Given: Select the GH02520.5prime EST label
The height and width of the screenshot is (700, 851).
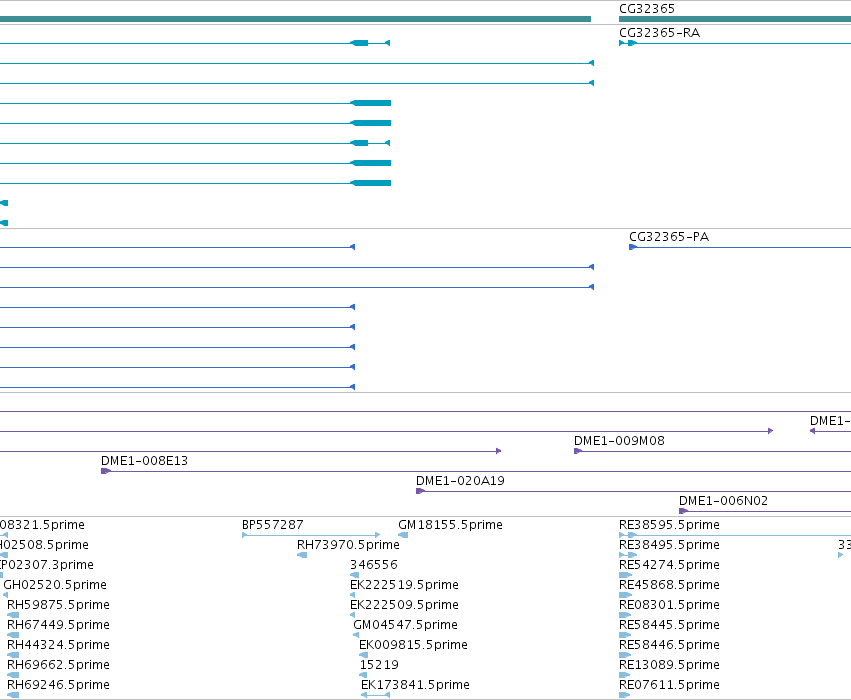Looking at the screenshot, I should click(55, 585).
